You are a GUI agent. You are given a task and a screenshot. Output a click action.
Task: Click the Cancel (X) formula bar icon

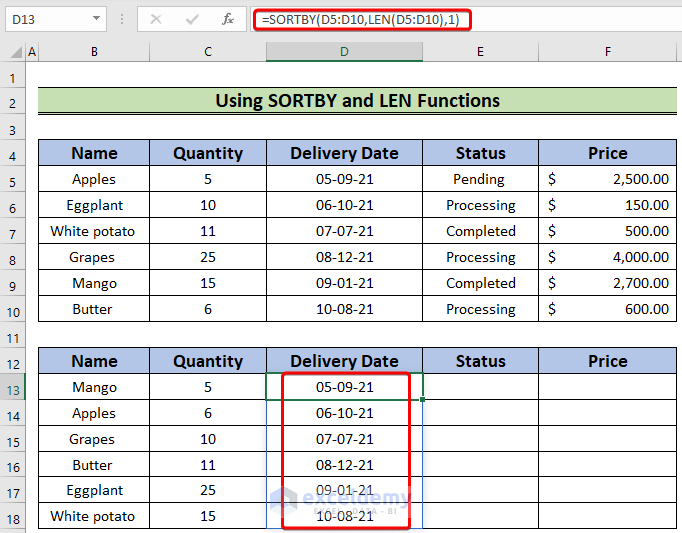pos(156,19)
